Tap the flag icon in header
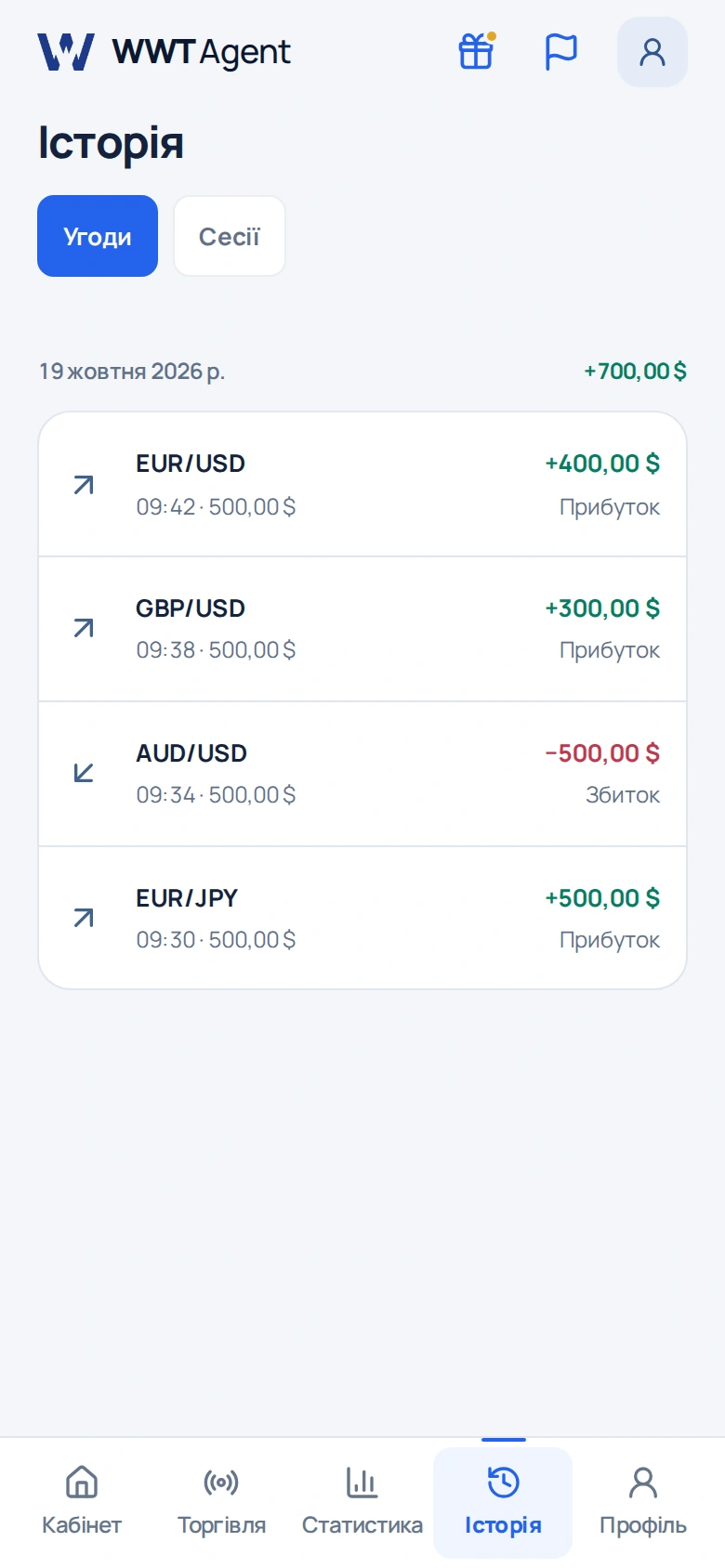This screenshot has width=725, height=1568. point(560,52)
